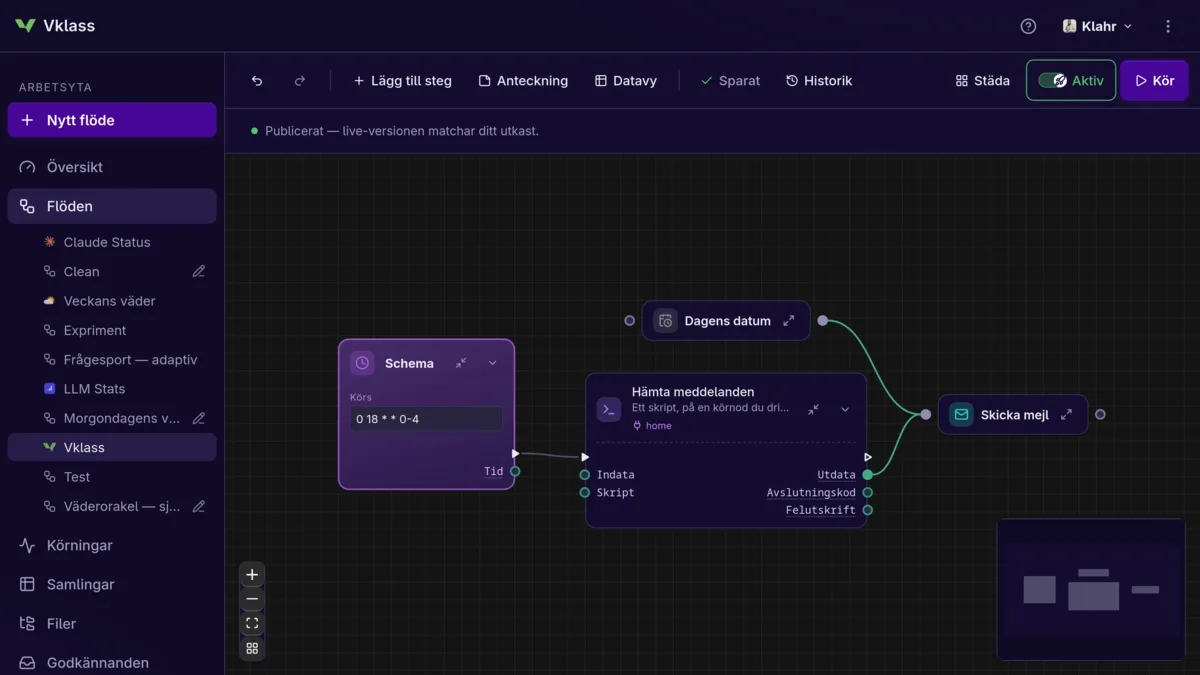Click the edit pencil next to Morgondagens
Screen dimensions: 1200x675
pos(199,418)
